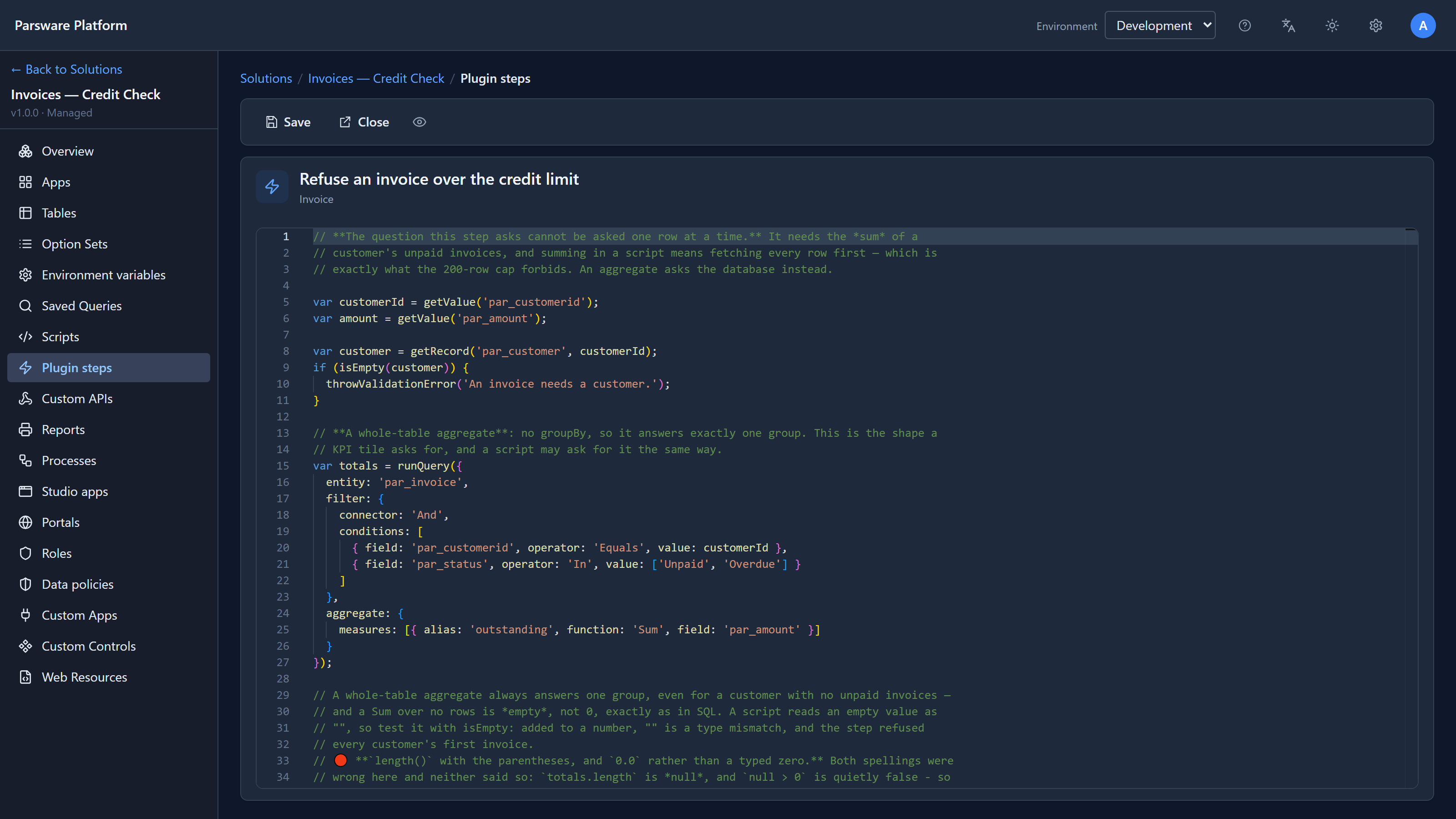Open the help icon in top bar
Screen dimensions: 1456x819
[x=1244, y=25]
